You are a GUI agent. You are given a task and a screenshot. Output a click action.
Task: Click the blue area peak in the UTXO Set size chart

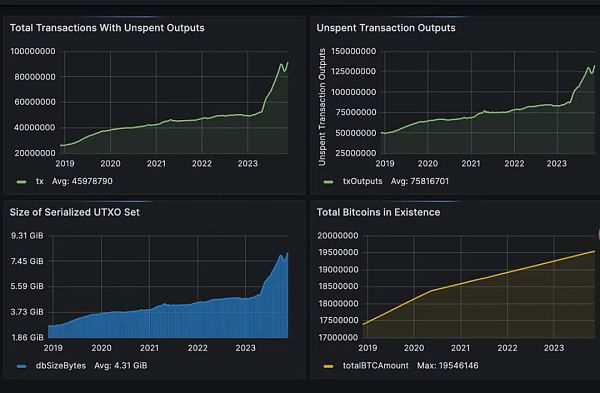pyautogui.click(x=287, y=253)
